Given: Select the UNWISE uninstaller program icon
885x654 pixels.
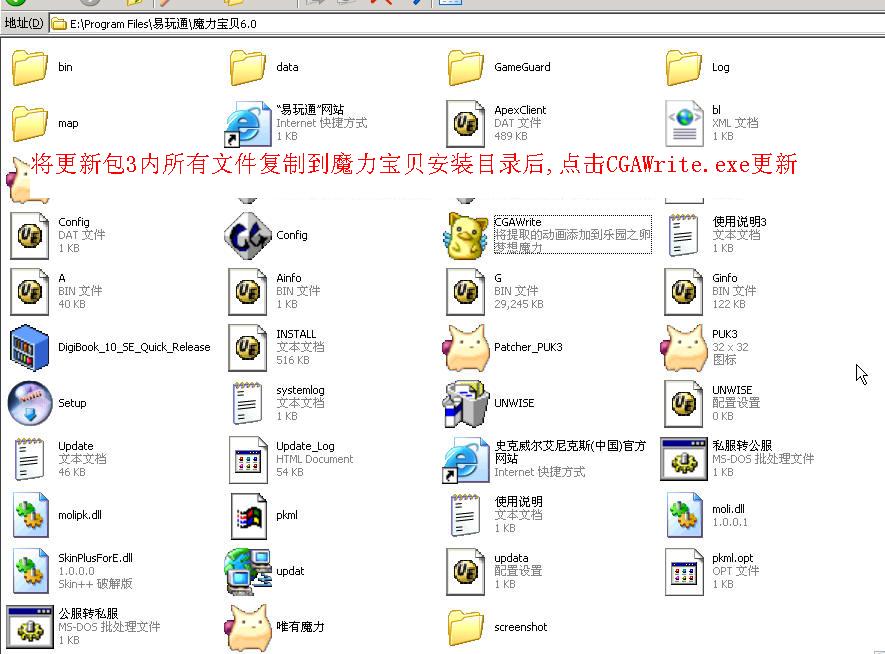Looking at the screenshot, I should coord(465,403).
